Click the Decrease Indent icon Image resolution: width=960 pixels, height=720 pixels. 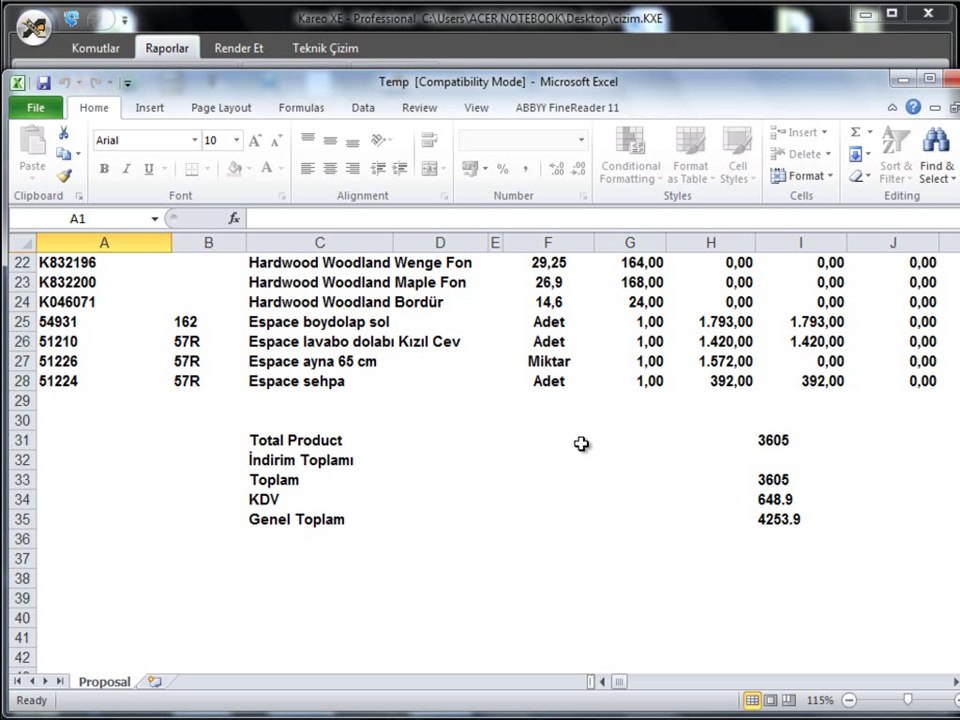coord(378,168)
